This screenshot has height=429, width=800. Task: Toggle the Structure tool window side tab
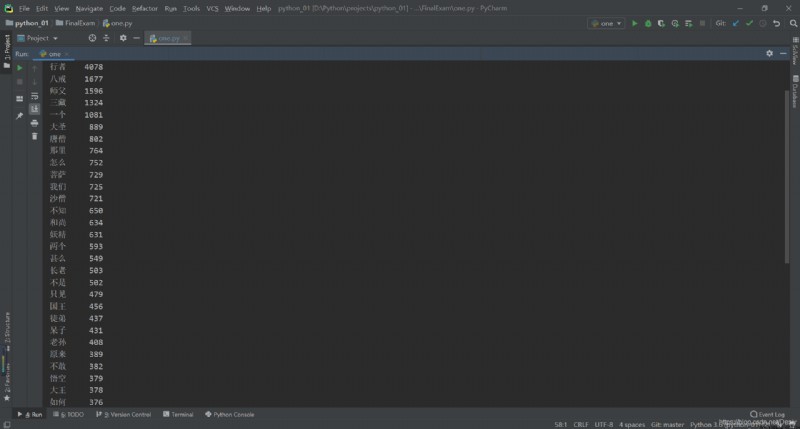point(7,331)
